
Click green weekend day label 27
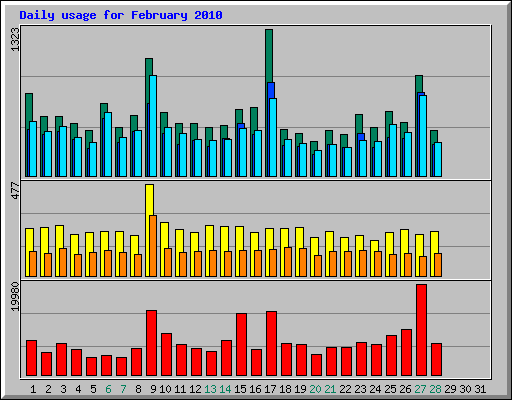[x=420, y=389]
